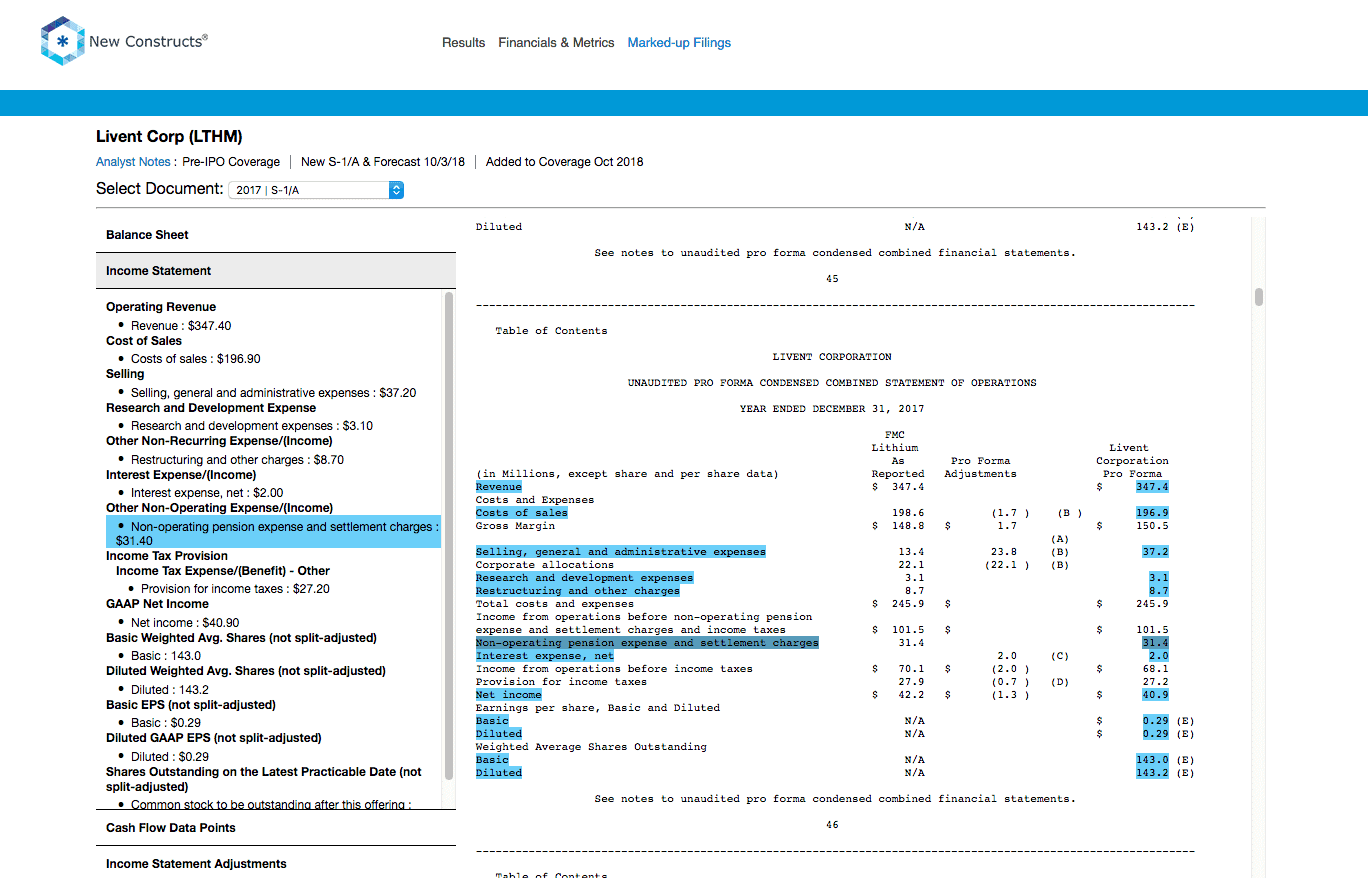Image resolution: width=1368 pixels, height=878 pixels.
Task: Go to Marked-up Filings
Action: click(679, 43)
